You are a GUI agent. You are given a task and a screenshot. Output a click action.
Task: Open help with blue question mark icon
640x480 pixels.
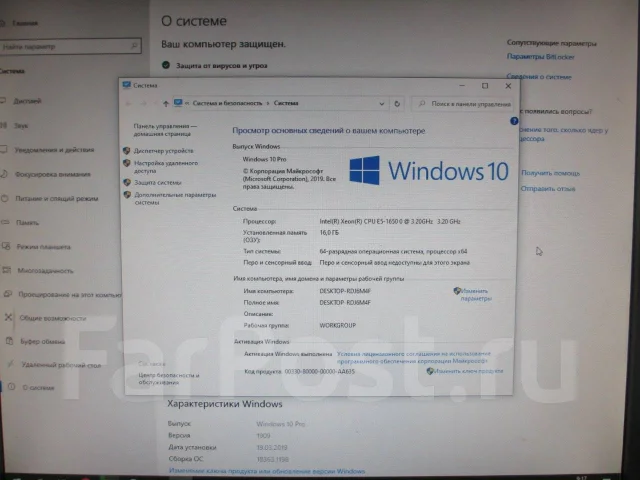pos(514,121)
